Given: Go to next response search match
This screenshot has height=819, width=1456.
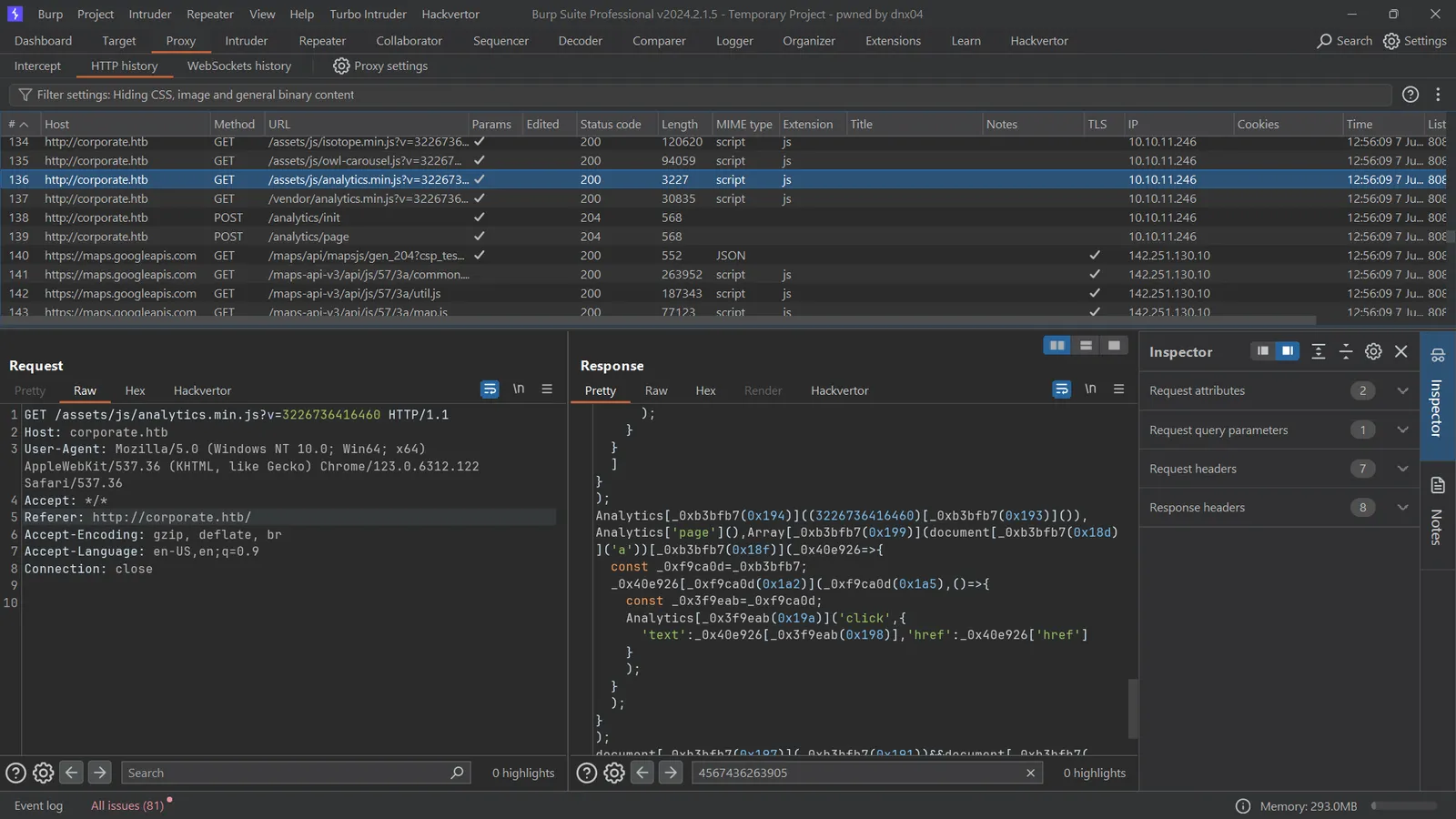Looking at the screenshot, I should [671, 773].
